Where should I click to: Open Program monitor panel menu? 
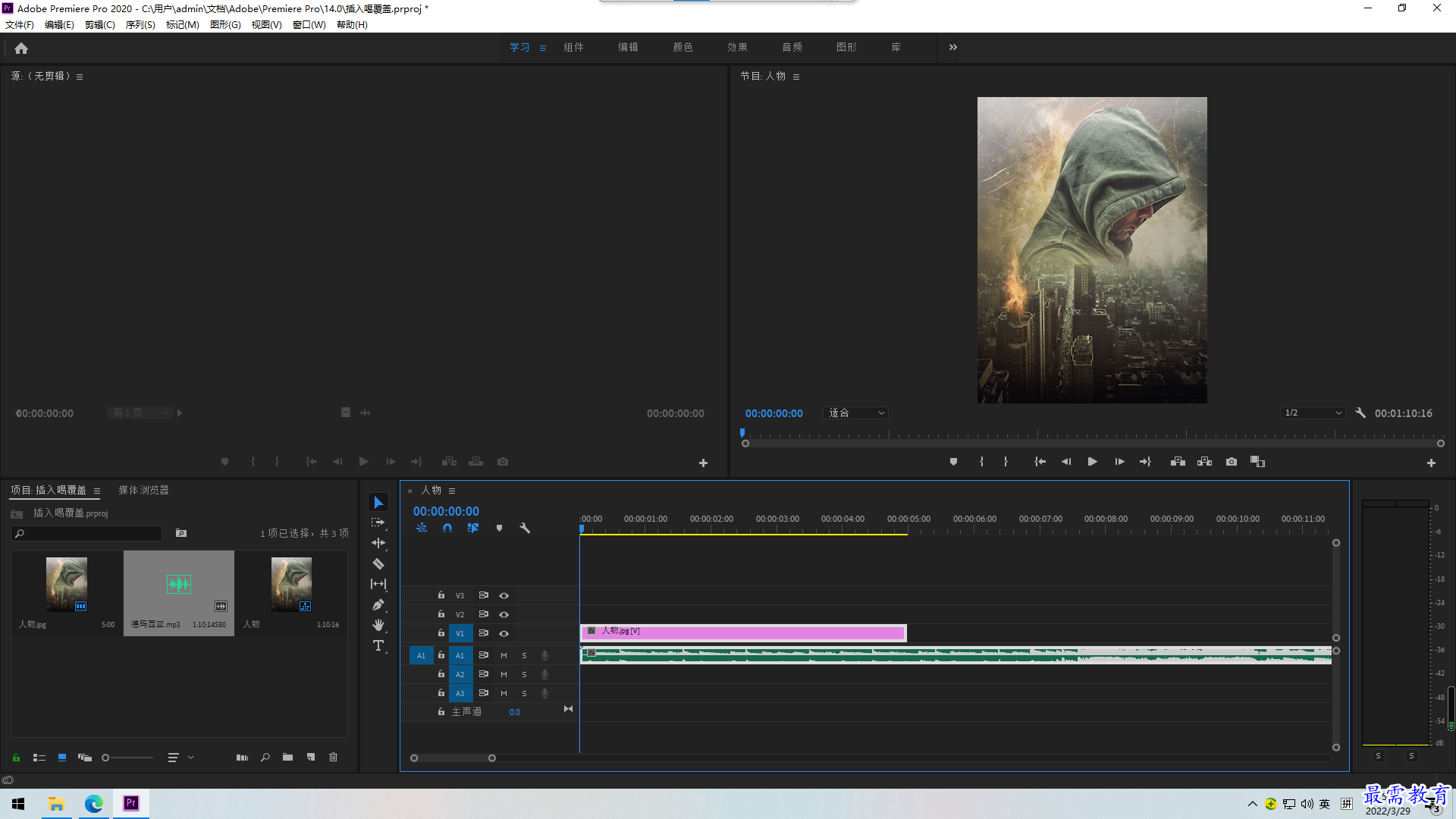coord(796,77)
